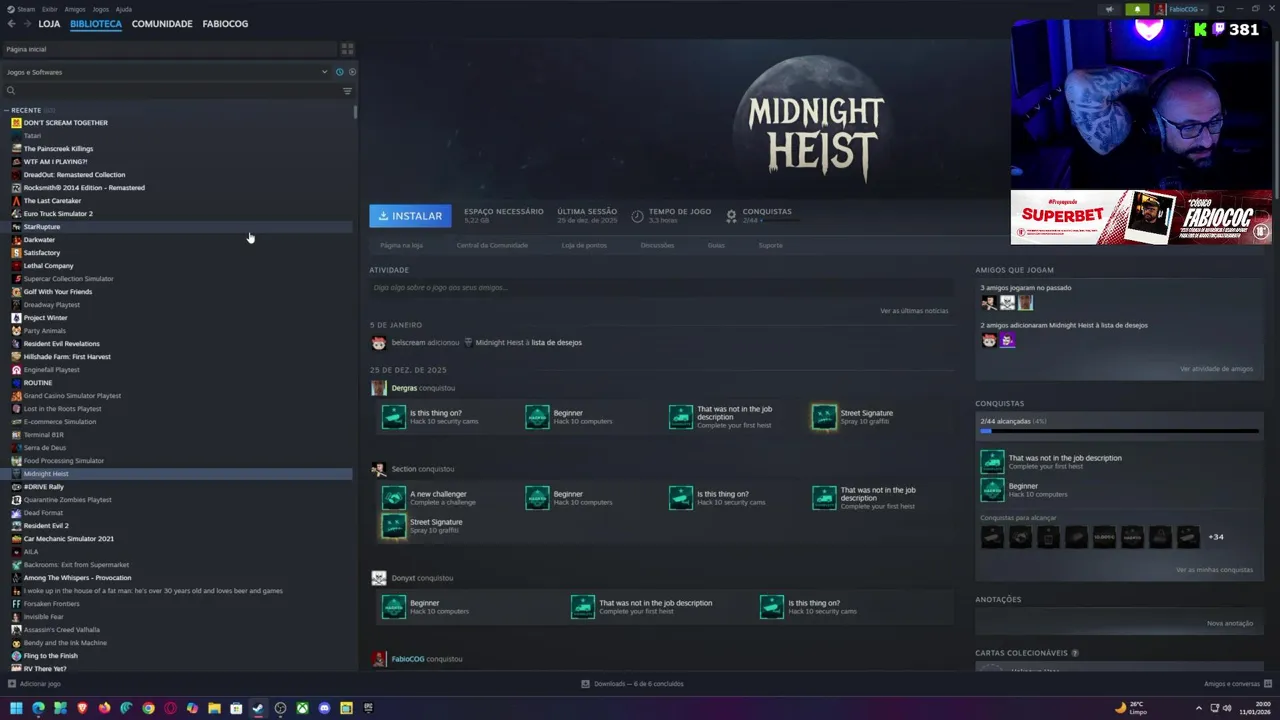This screenshot has height=720, width=1280.
Task: Open Epic Games launcher from taskbar
Action: (368, 708)
